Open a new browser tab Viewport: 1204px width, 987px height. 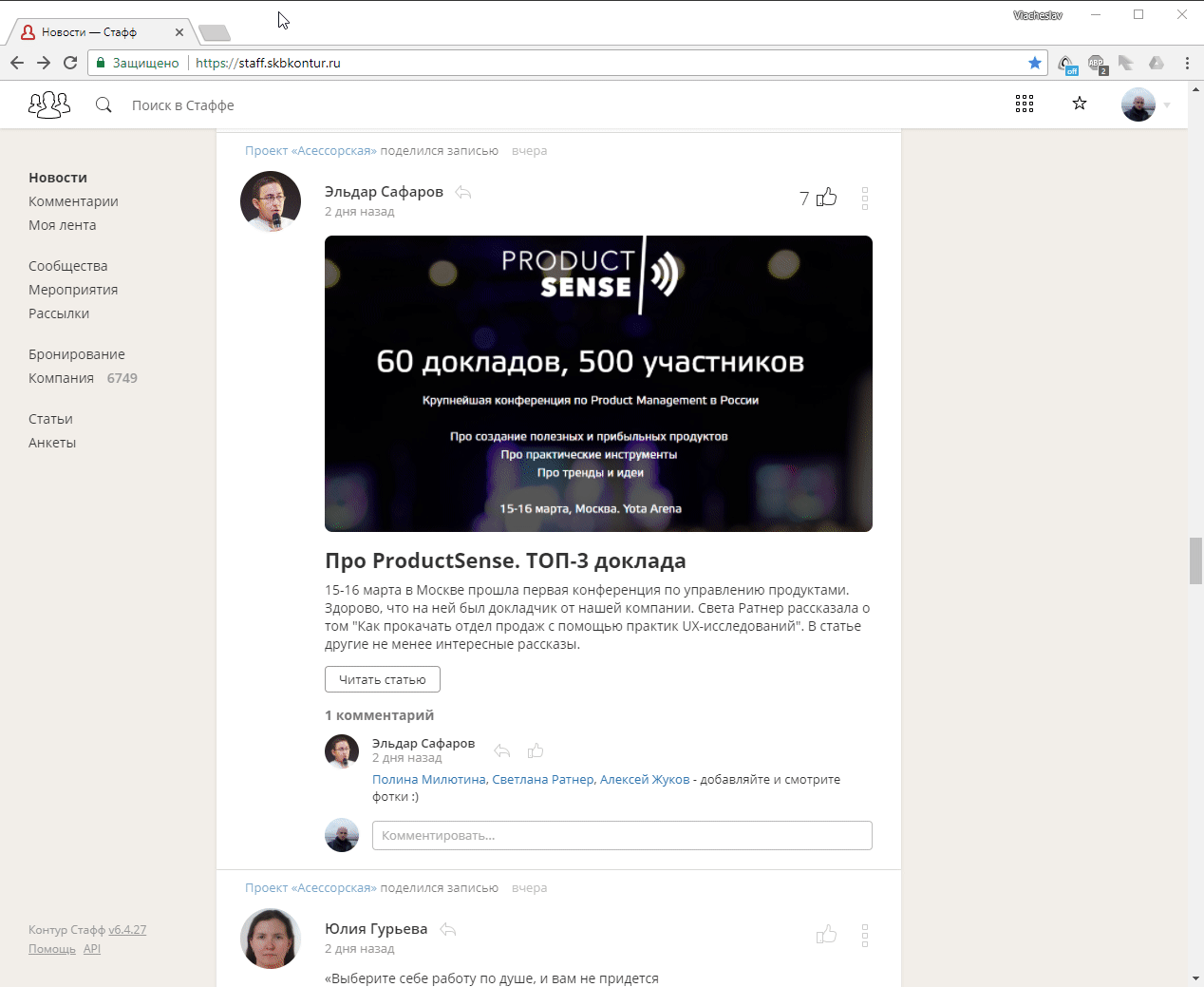tap(215, 33)
